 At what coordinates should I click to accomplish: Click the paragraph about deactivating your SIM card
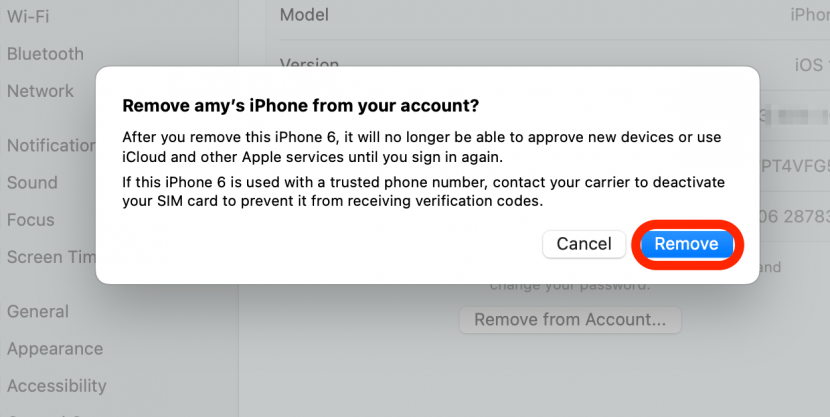point(420,192)
